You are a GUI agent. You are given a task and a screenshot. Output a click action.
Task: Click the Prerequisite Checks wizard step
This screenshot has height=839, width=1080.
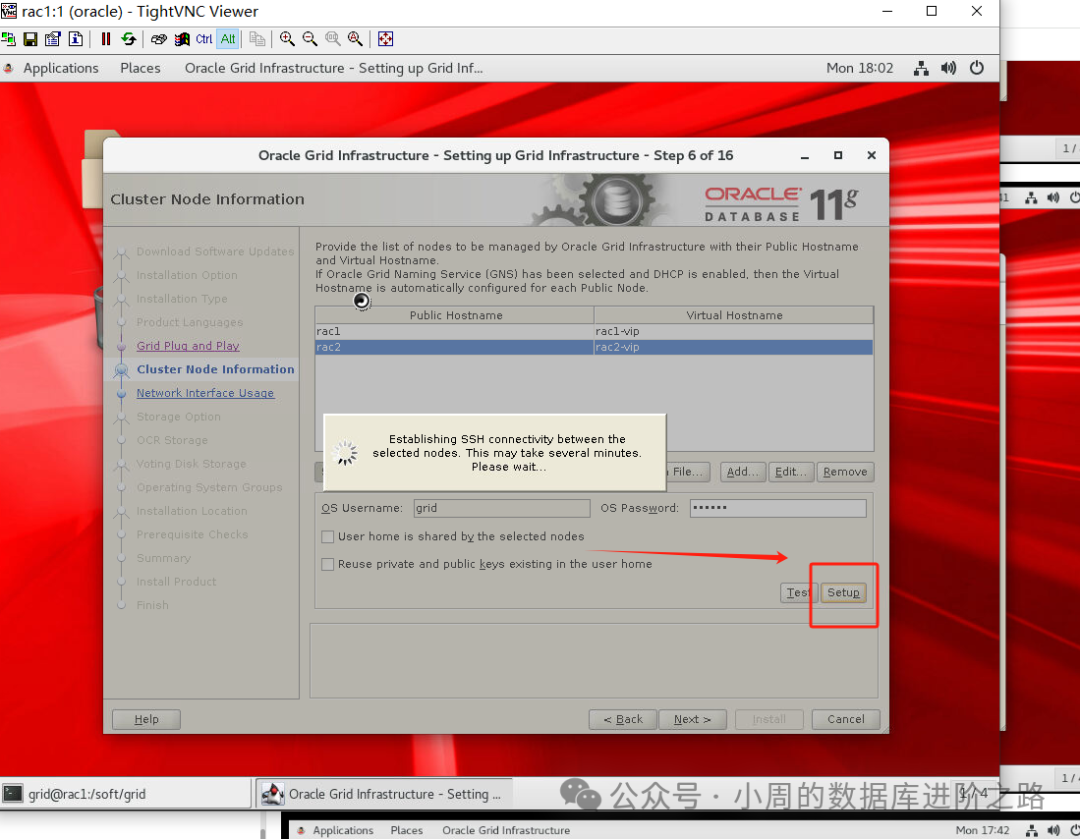pyautogui.click(x=191, y=535)
